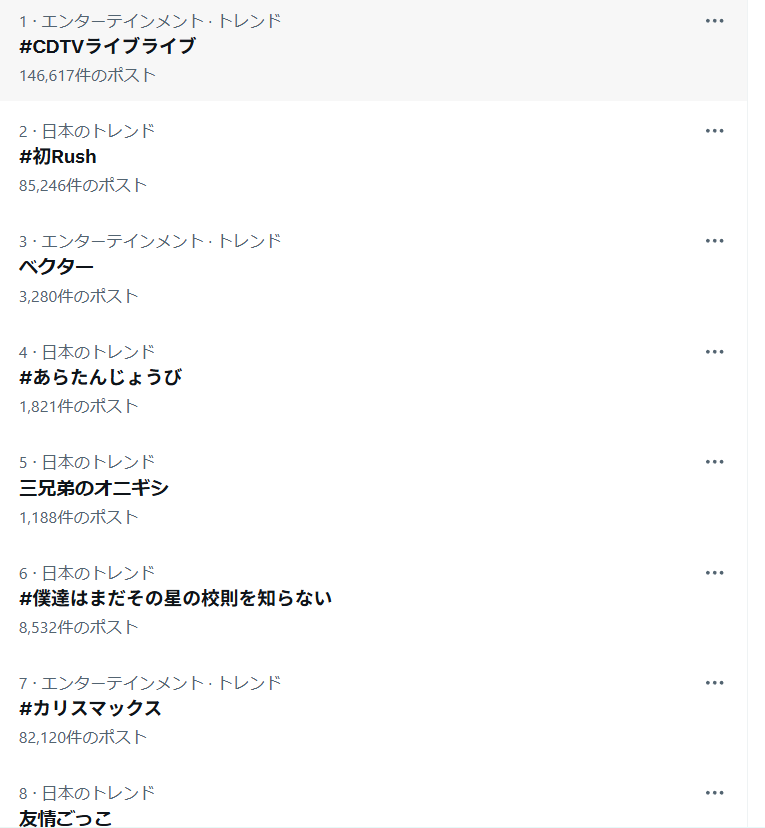Open ellipsis menu for #僕達はまだその星の校則を知らない

(714, 572)
